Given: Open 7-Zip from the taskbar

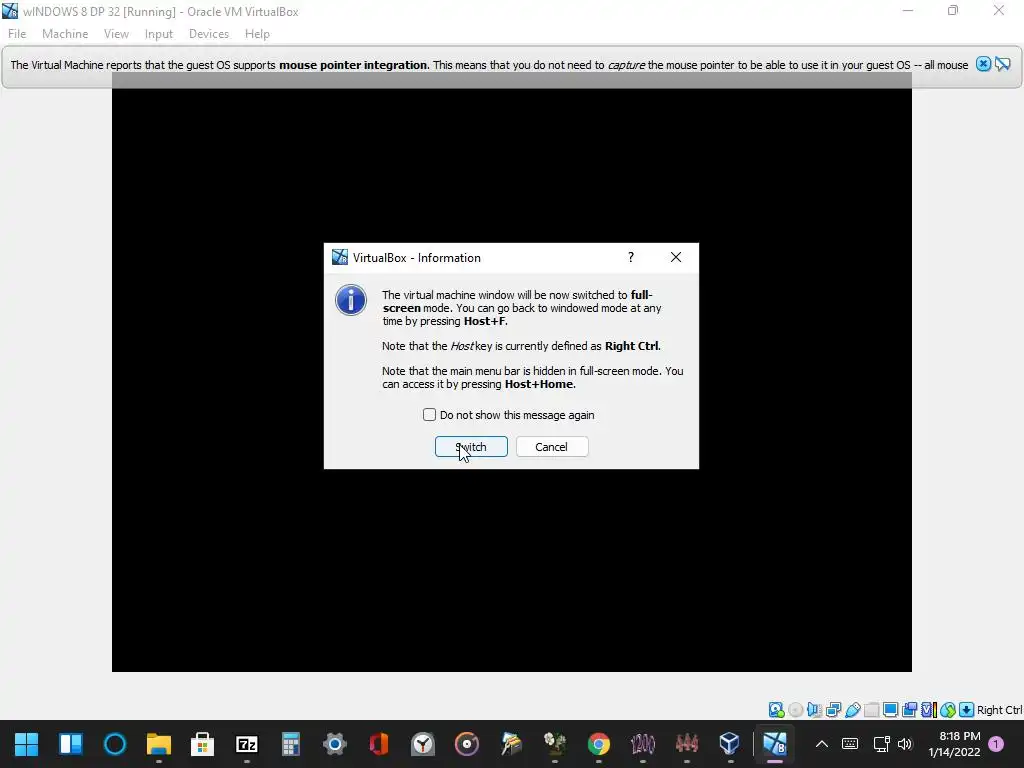Looking at the screenshot, I should click(246, 744).
